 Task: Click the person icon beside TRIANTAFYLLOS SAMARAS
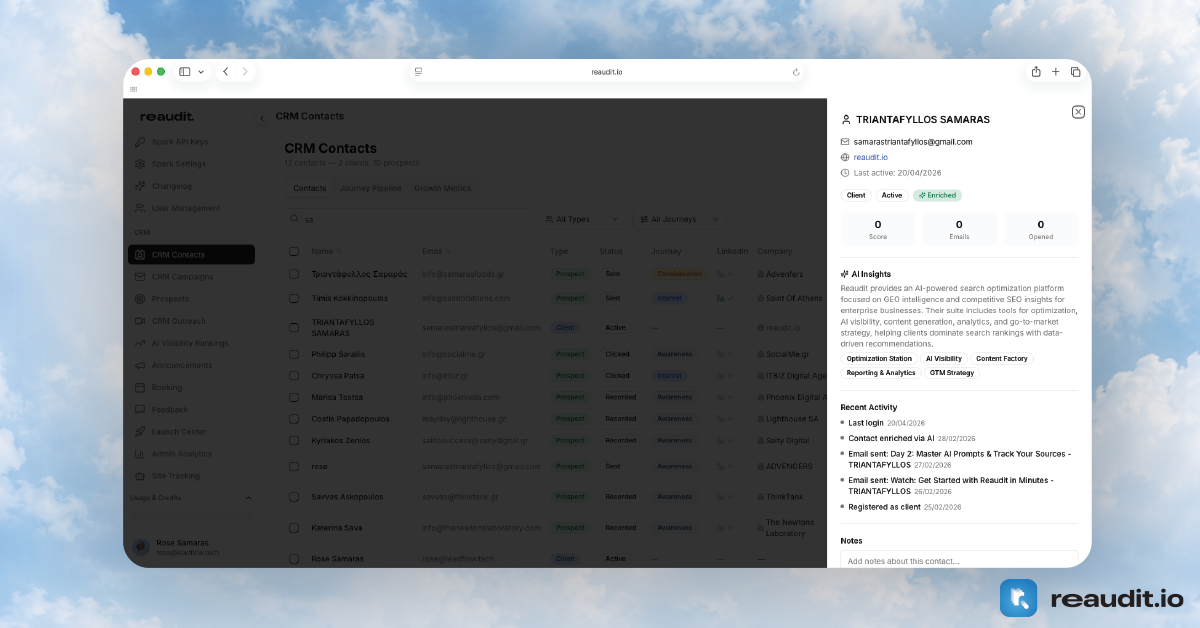coord(846,119)
